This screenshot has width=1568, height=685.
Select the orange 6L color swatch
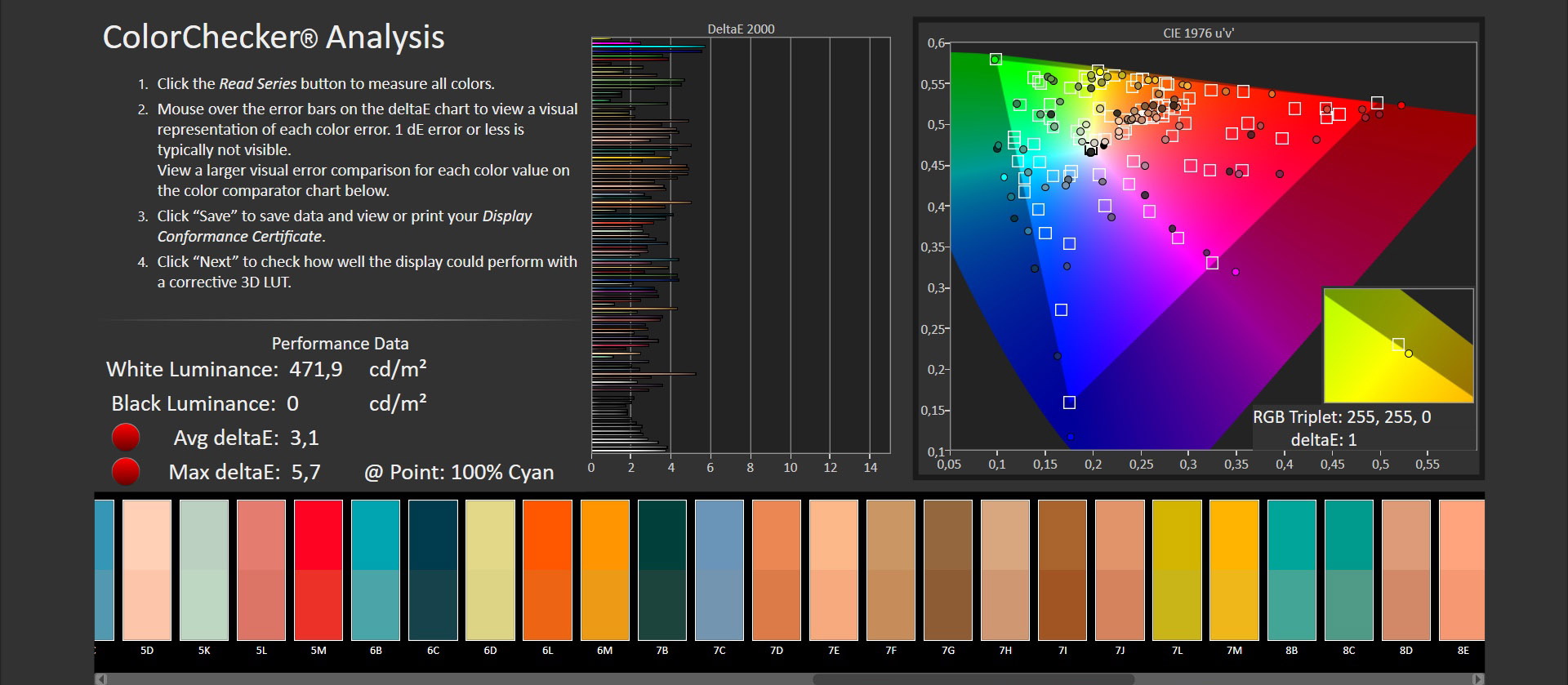tap(547, 570)
